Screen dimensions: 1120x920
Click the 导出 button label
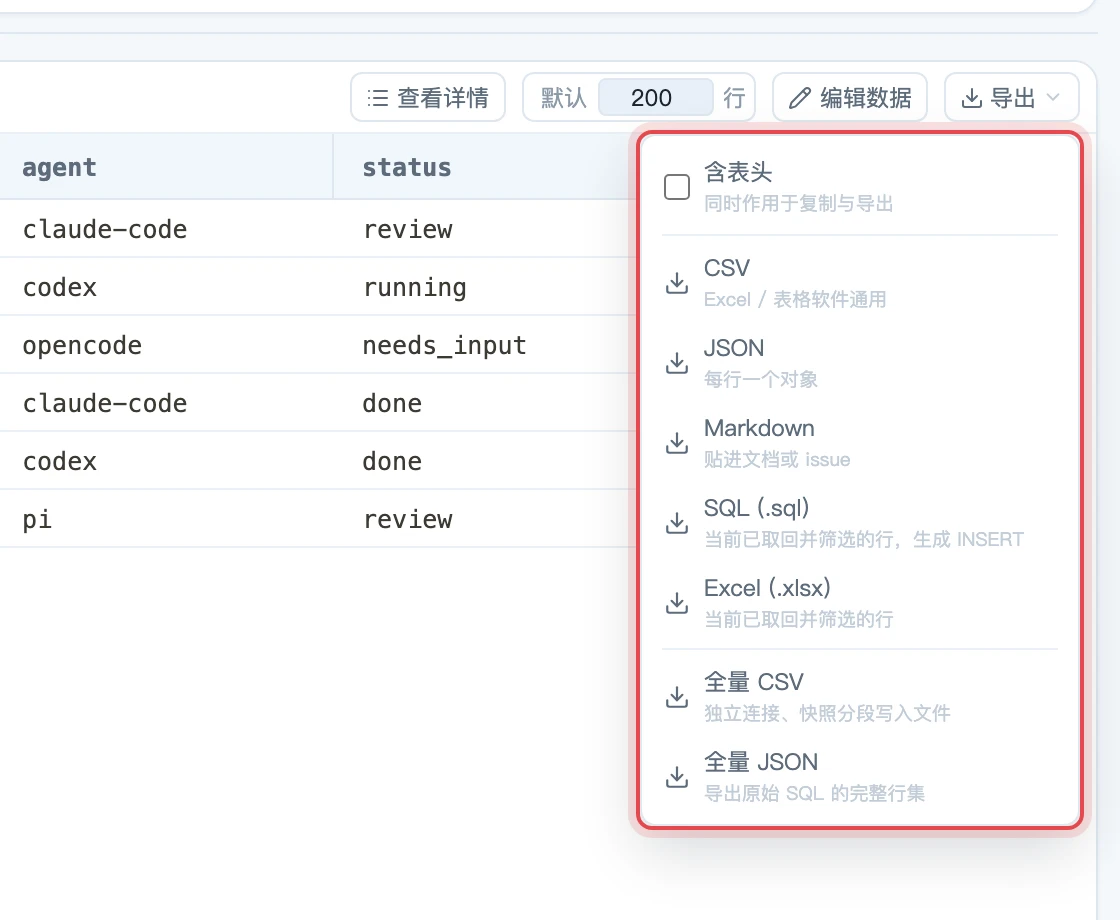(1013, 98)
